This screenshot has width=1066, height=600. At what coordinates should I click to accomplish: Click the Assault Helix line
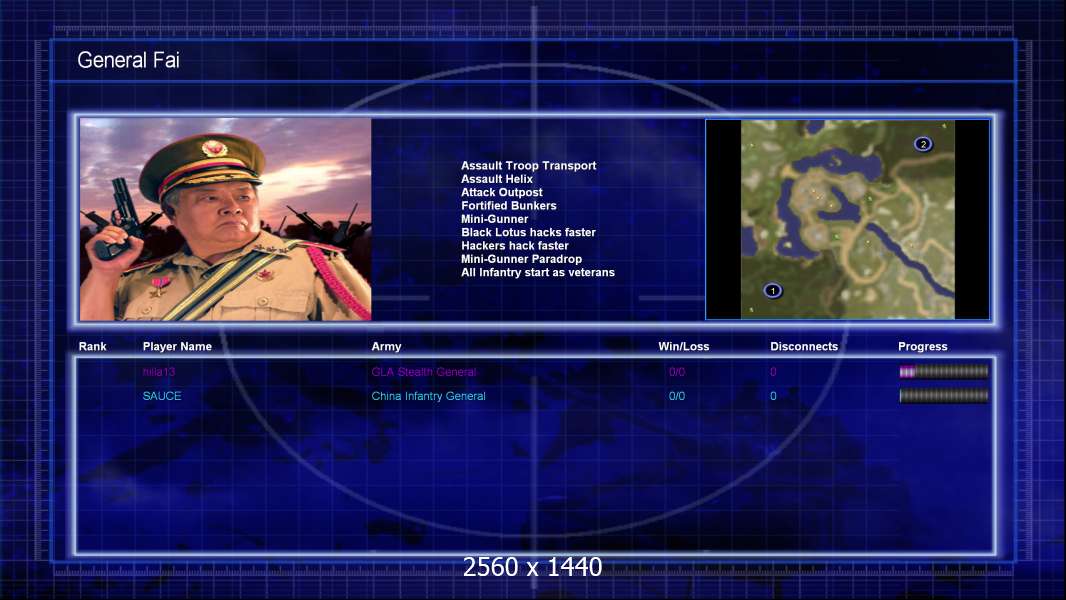point(497,179)
